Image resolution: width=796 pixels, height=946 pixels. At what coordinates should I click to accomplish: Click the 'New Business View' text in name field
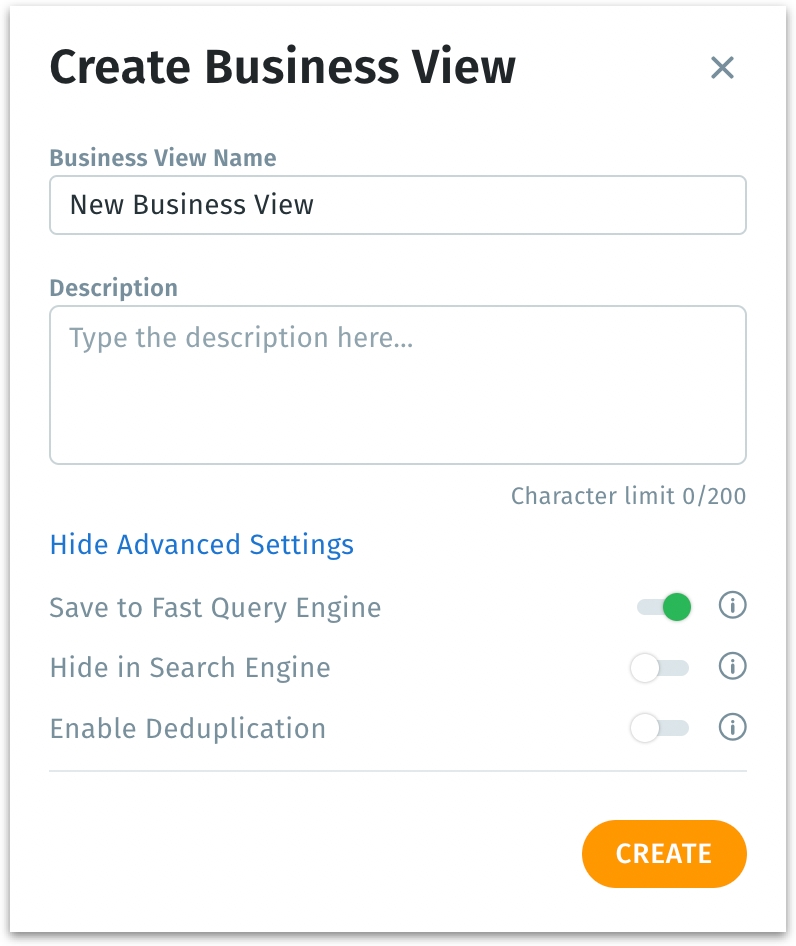(192, 205)
